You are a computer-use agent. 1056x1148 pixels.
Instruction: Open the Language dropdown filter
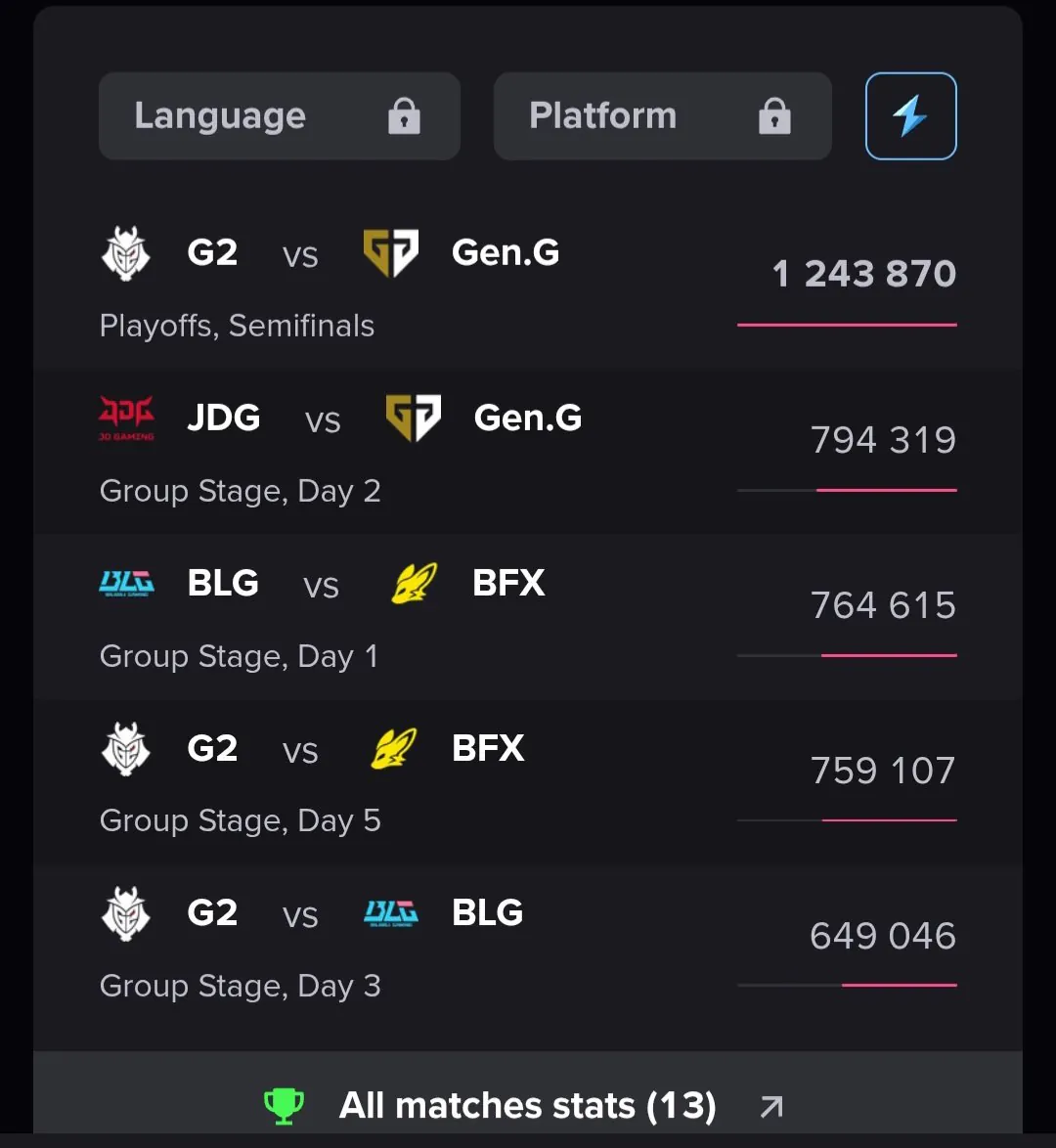[279, 116]
